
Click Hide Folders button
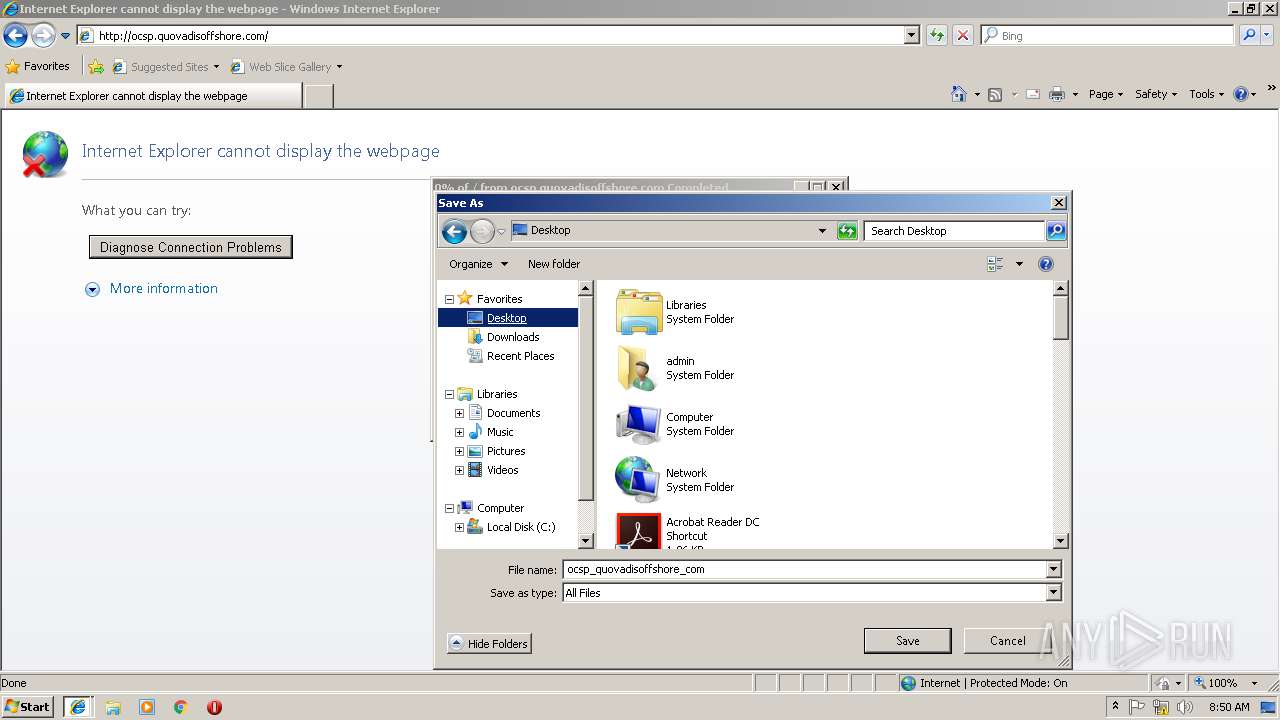pos(489,644)
